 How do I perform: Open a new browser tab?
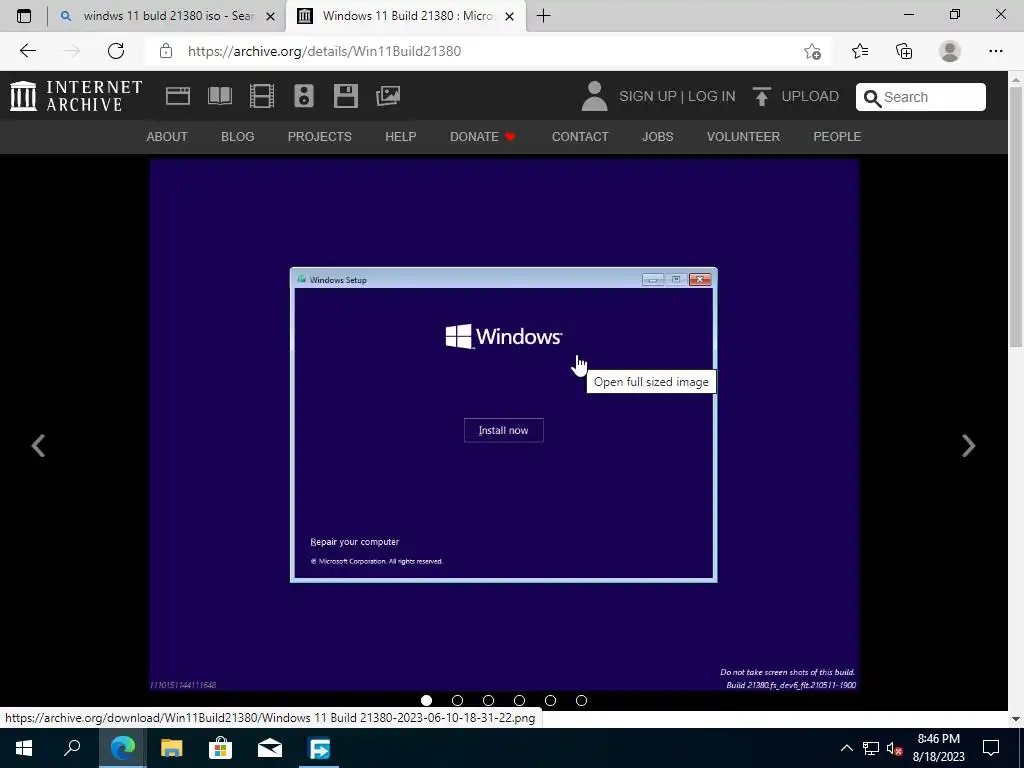543,16
